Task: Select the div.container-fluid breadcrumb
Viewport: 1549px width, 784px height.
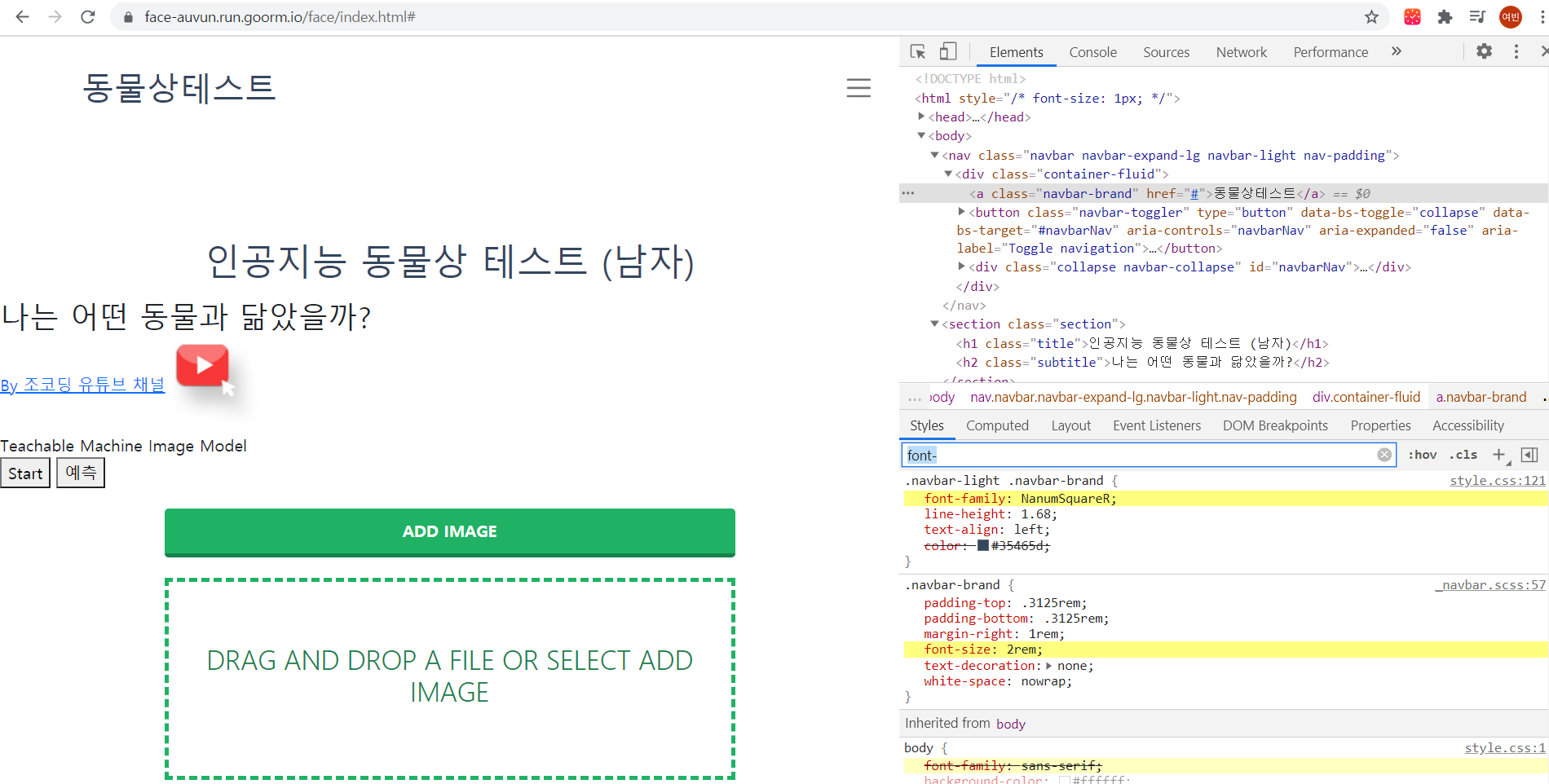Action: 1366,397
